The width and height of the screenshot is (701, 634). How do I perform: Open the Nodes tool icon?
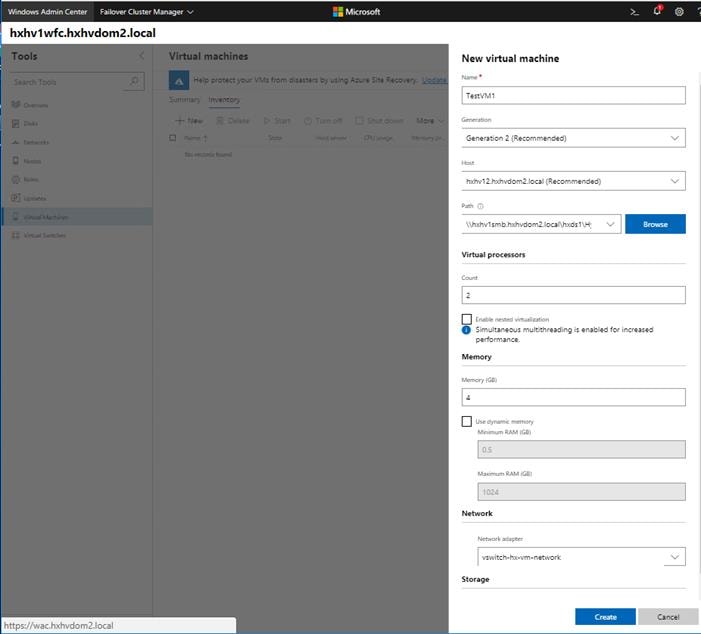(x=16, y=161)
